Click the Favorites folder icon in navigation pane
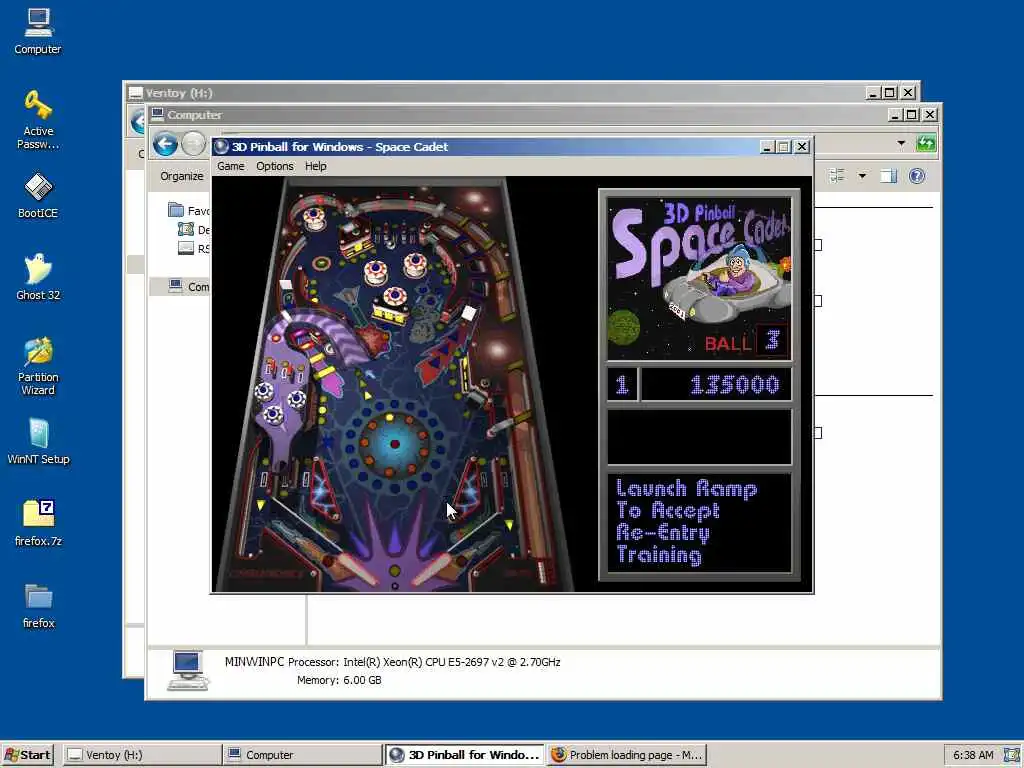The width and height of the screenshot is (1024, 768). (176, 210)
